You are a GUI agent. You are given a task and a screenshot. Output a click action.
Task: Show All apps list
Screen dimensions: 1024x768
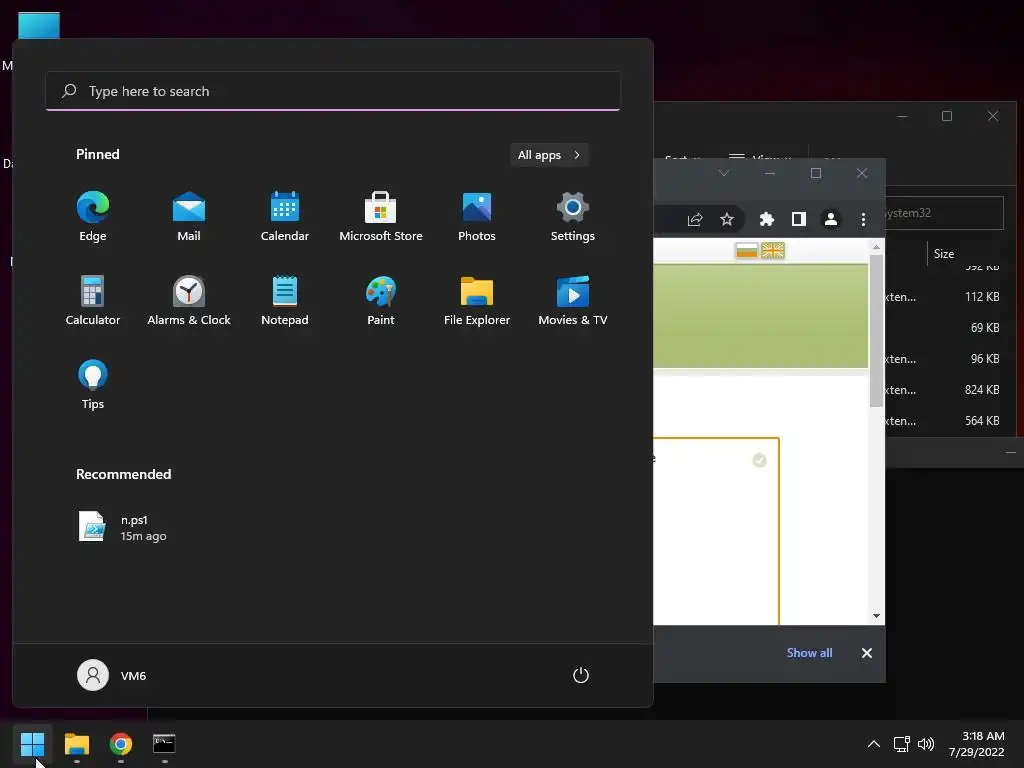pyautogui.click(x=549, y=155)
